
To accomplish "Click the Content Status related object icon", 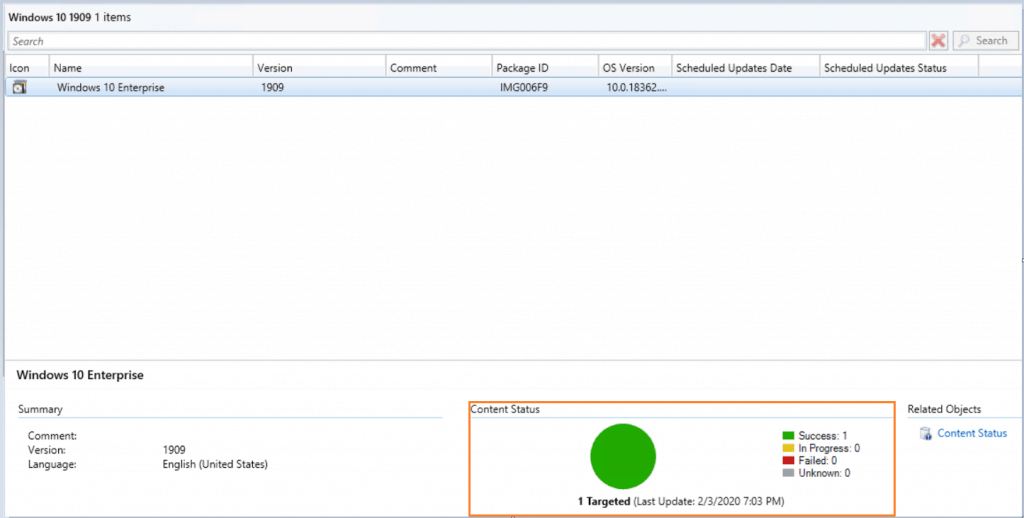I will [925, 434].
